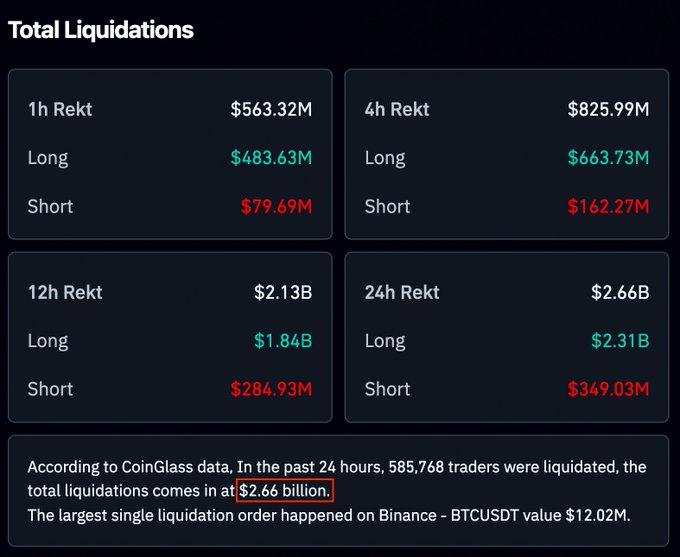Click the 24h Rekt total $2.66B
This screenshot has width=680, height=557.
620,292
